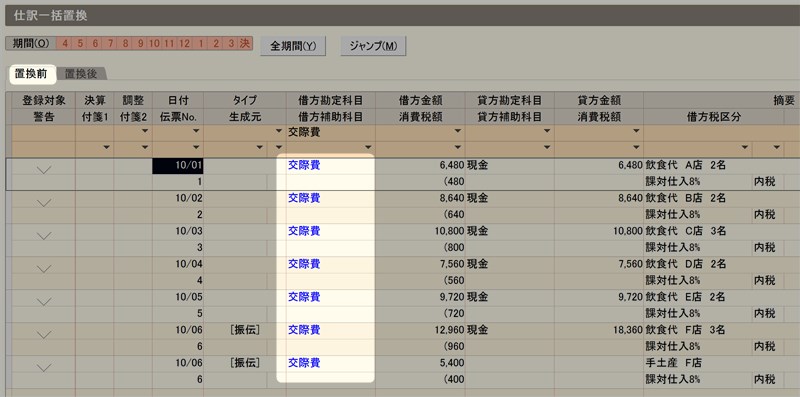Select the 10/05 date cell

[178, 297]
